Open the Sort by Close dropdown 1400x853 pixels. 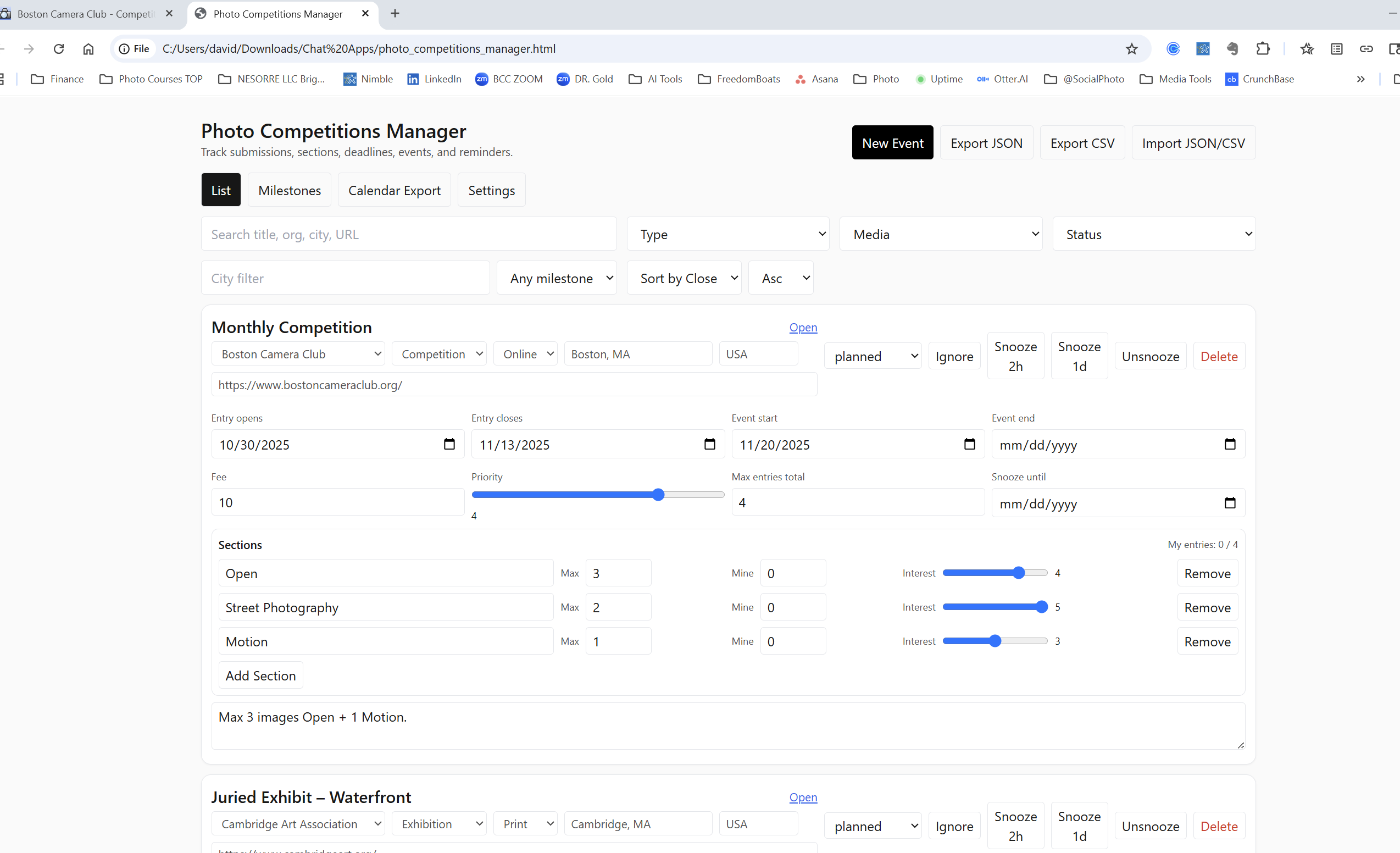click(684, 278)
